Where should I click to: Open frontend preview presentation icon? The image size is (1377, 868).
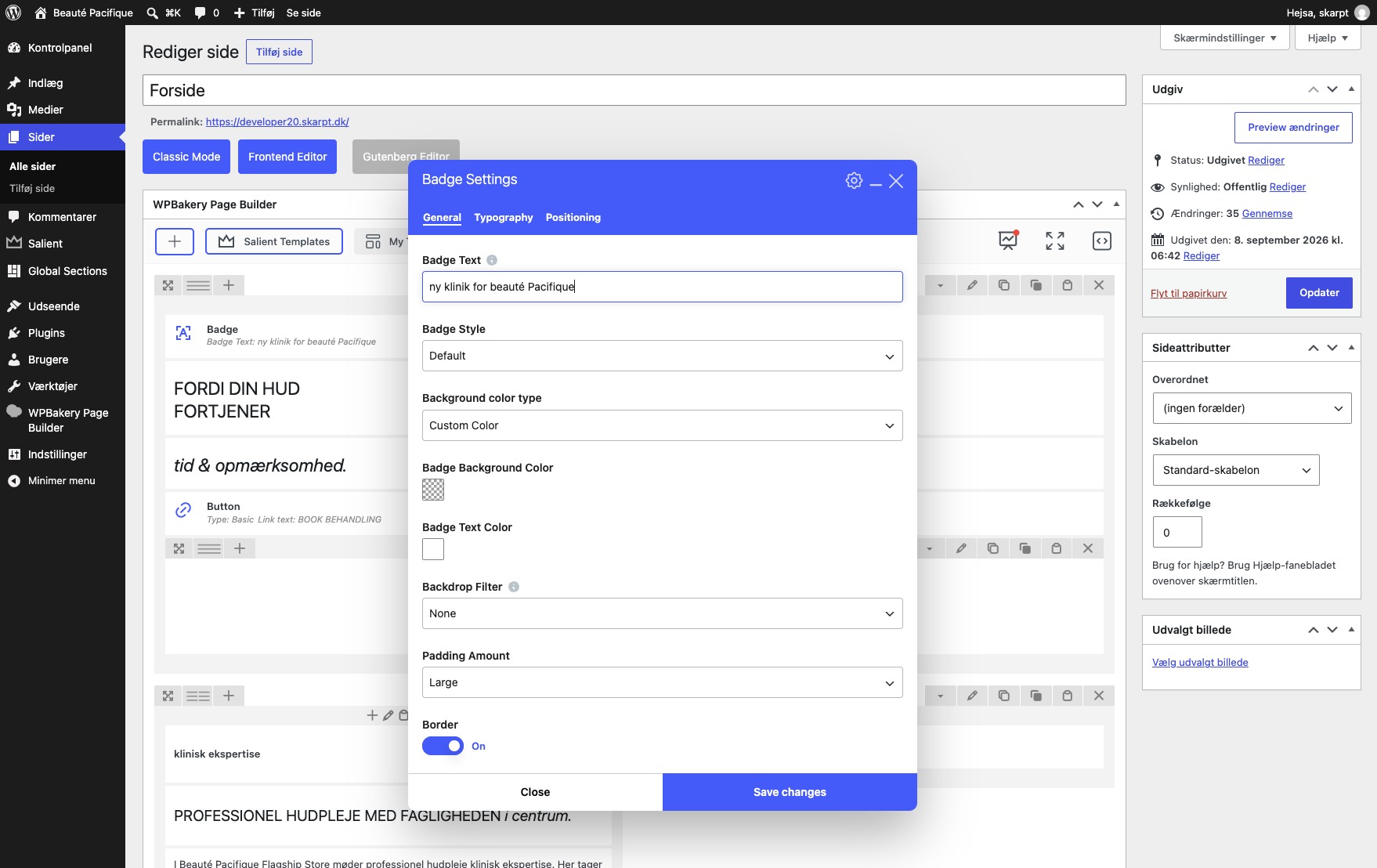pyautogui.click(x=1008, y=241)
